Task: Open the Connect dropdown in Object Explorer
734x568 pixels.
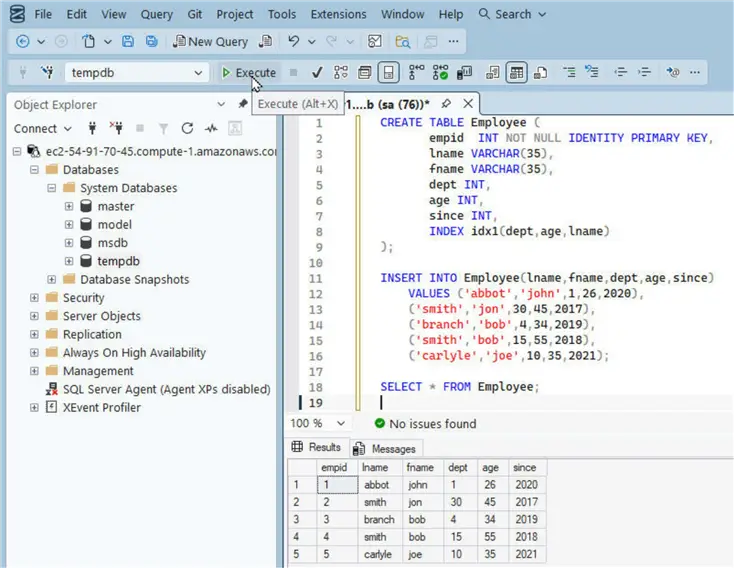Action: (x=43, y=128)
